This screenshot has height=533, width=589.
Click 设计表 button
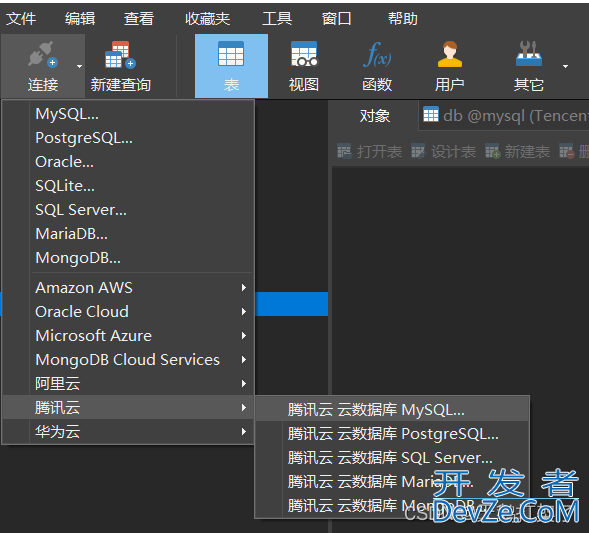444,152
